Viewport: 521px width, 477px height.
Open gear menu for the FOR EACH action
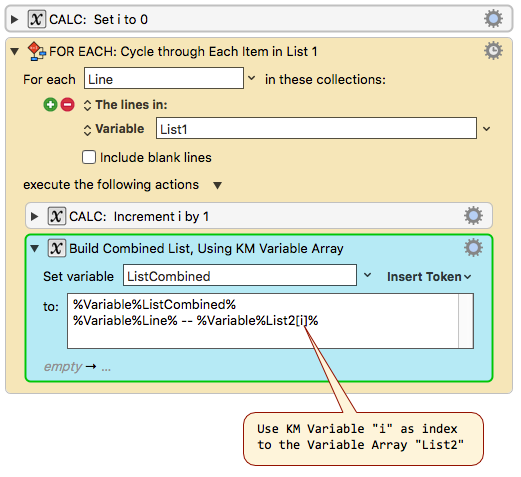point(493,51)
